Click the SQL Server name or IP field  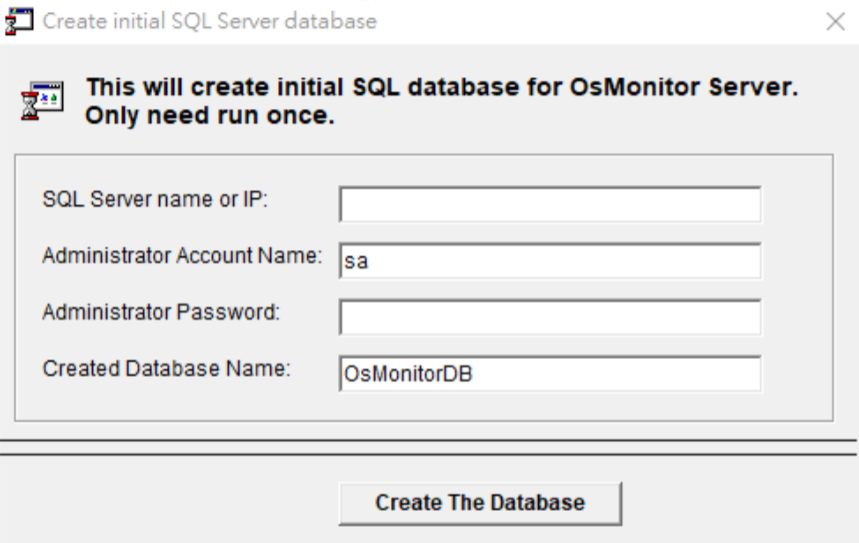[550, 204]
